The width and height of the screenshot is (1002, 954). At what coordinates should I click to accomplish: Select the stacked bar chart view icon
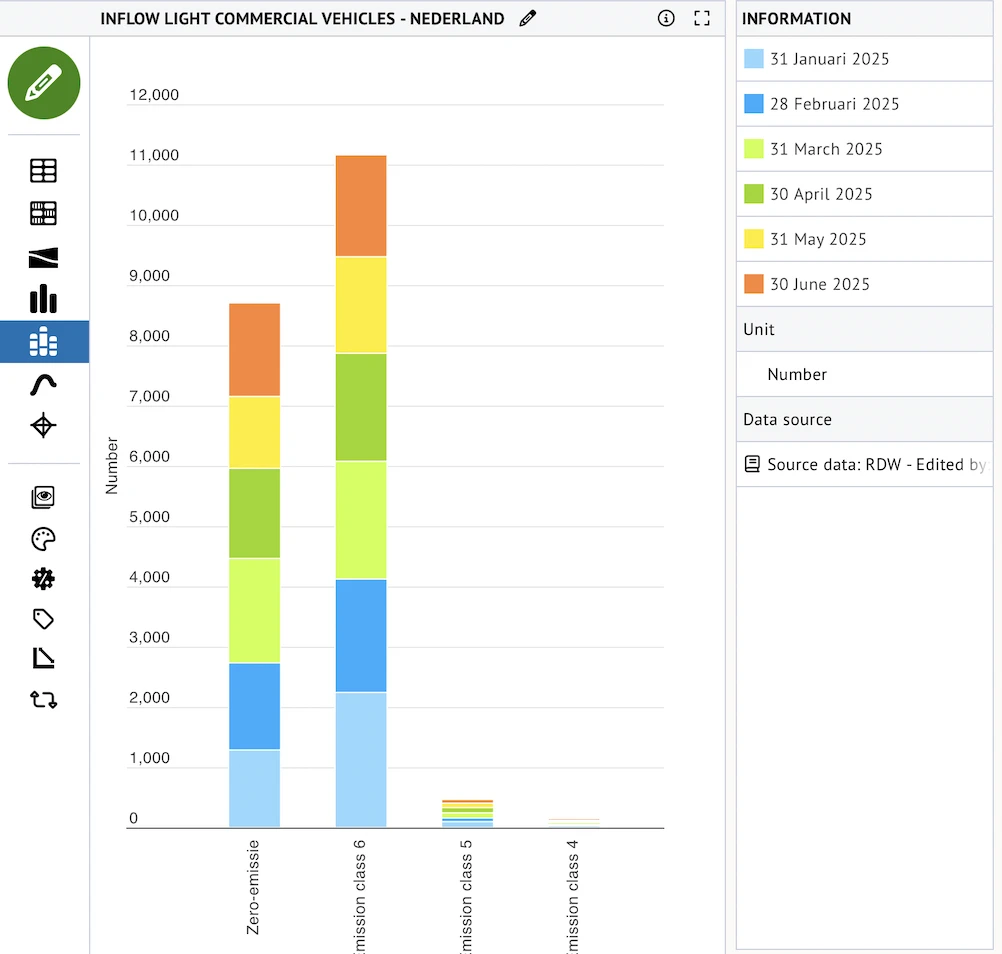43,341
